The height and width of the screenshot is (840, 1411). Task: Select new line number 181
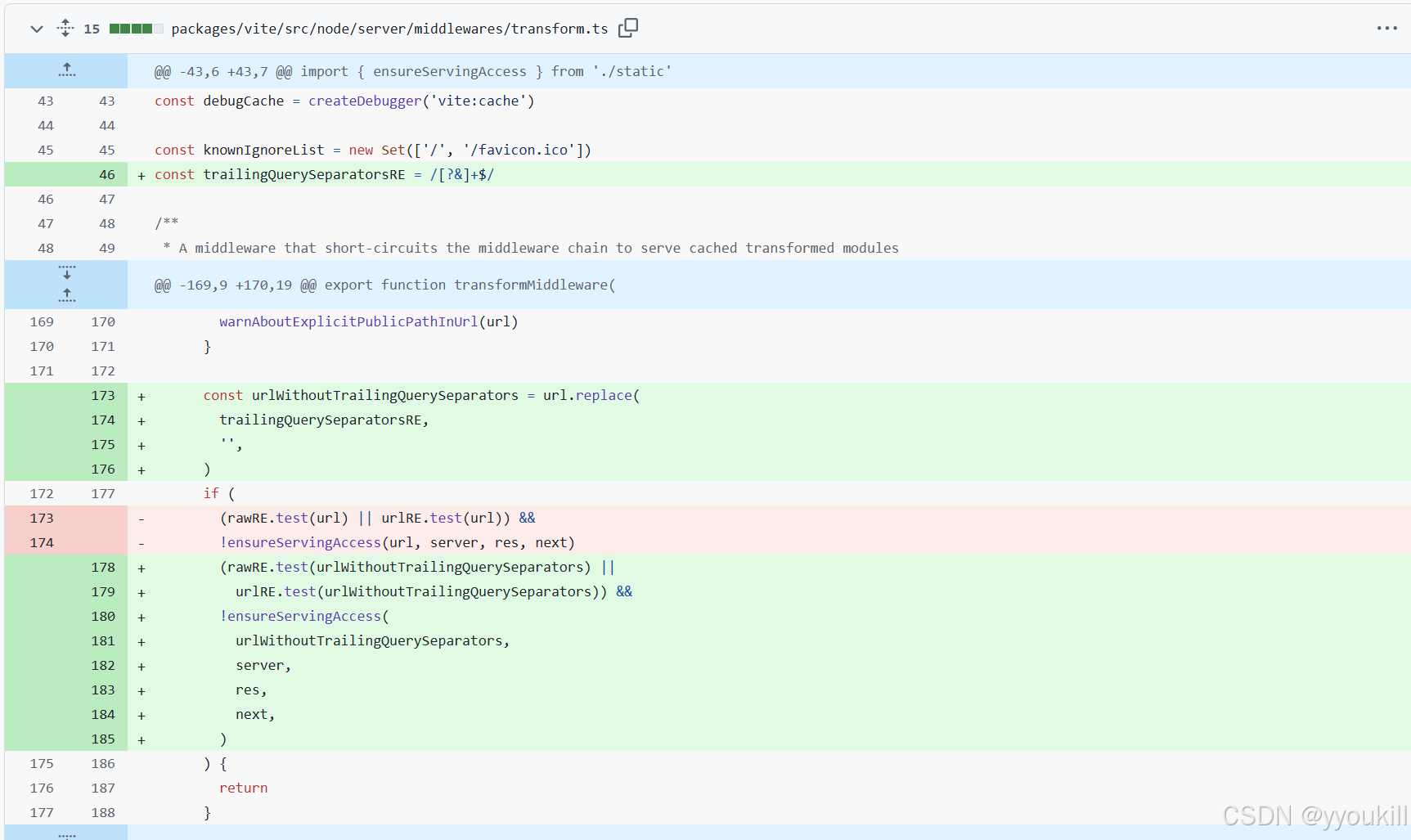click(x=102, y=640)
